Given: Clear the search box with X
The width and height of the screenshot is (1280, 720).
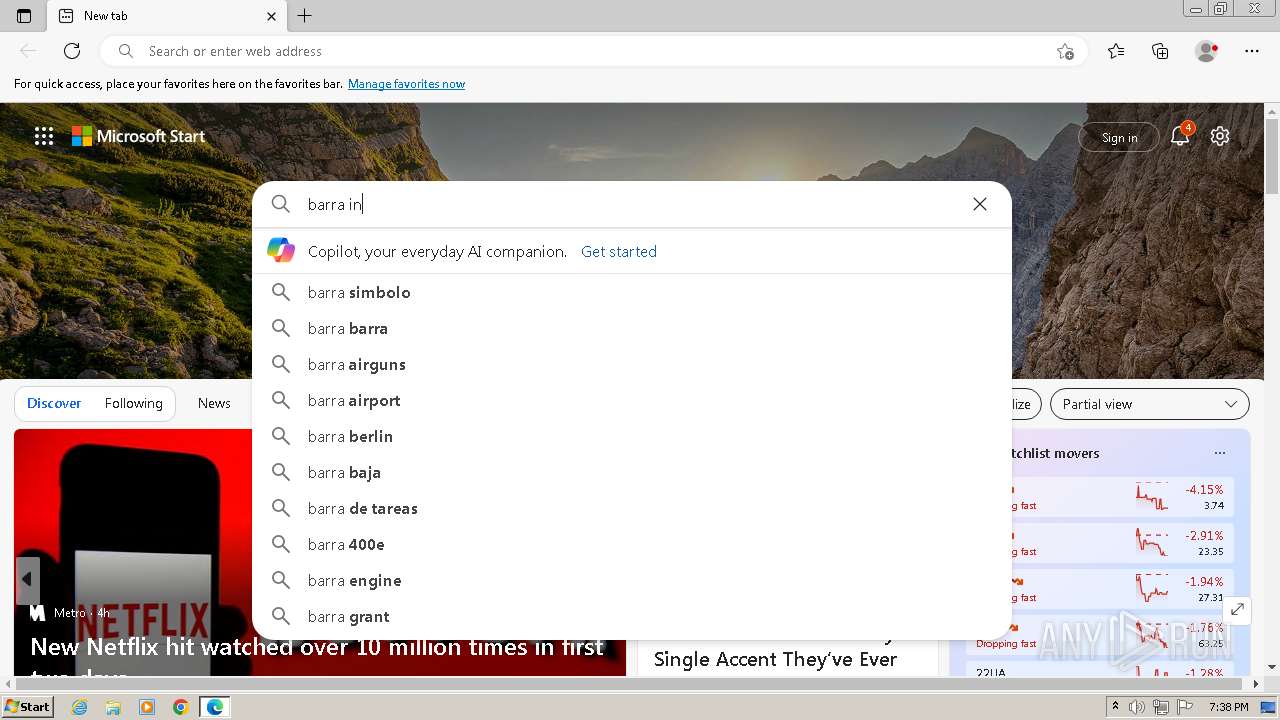Looking at the screenshot, I should tap(980, 204).
